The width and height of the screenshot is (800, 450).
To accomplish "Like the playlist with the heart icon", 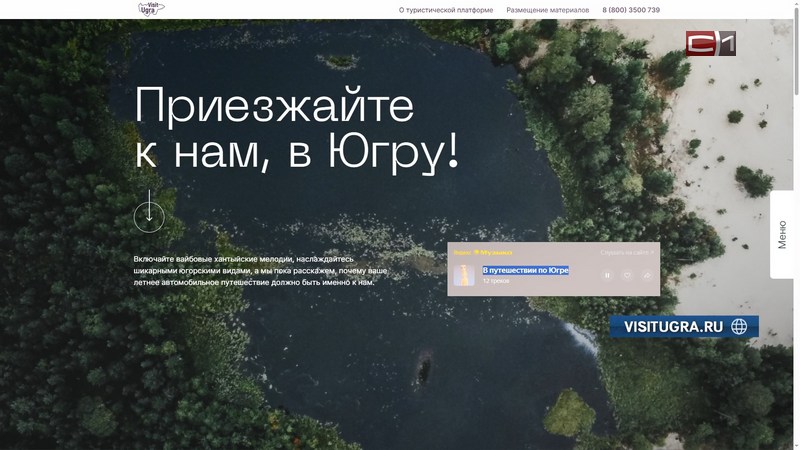I will pyautogui.click(x=627, y=276).
